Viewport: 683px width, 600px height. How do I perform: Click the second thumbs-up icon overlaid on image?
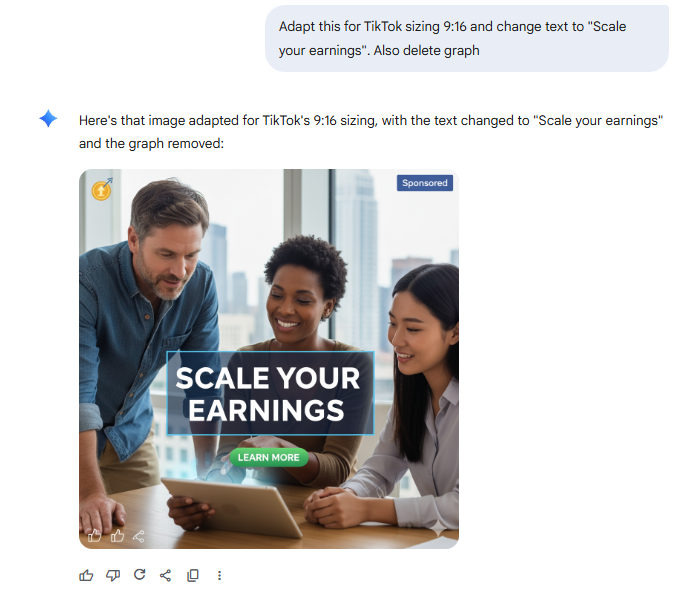pyautogui.click(x=117, y=536)
